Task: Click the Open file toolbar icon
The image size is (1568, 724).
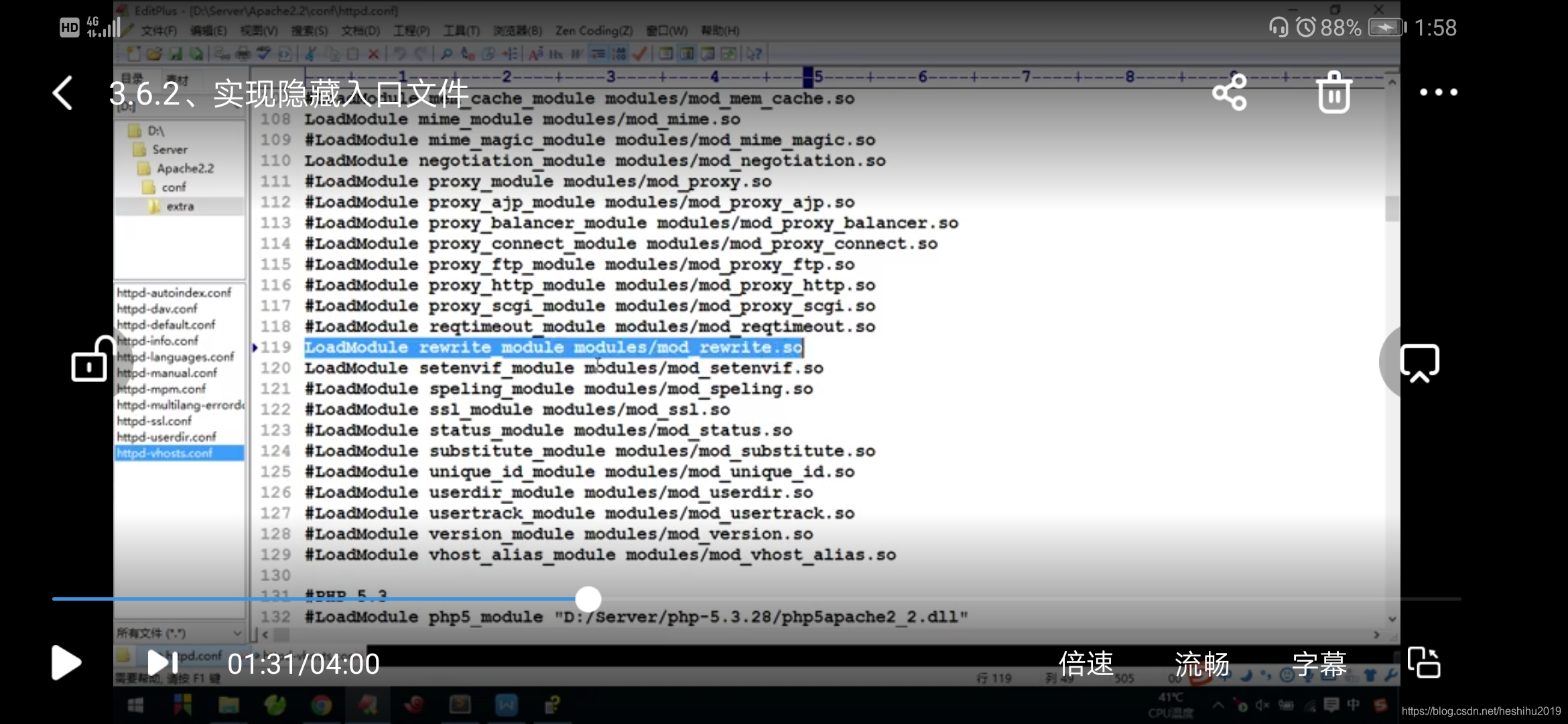Action: [x=154, y=54]
